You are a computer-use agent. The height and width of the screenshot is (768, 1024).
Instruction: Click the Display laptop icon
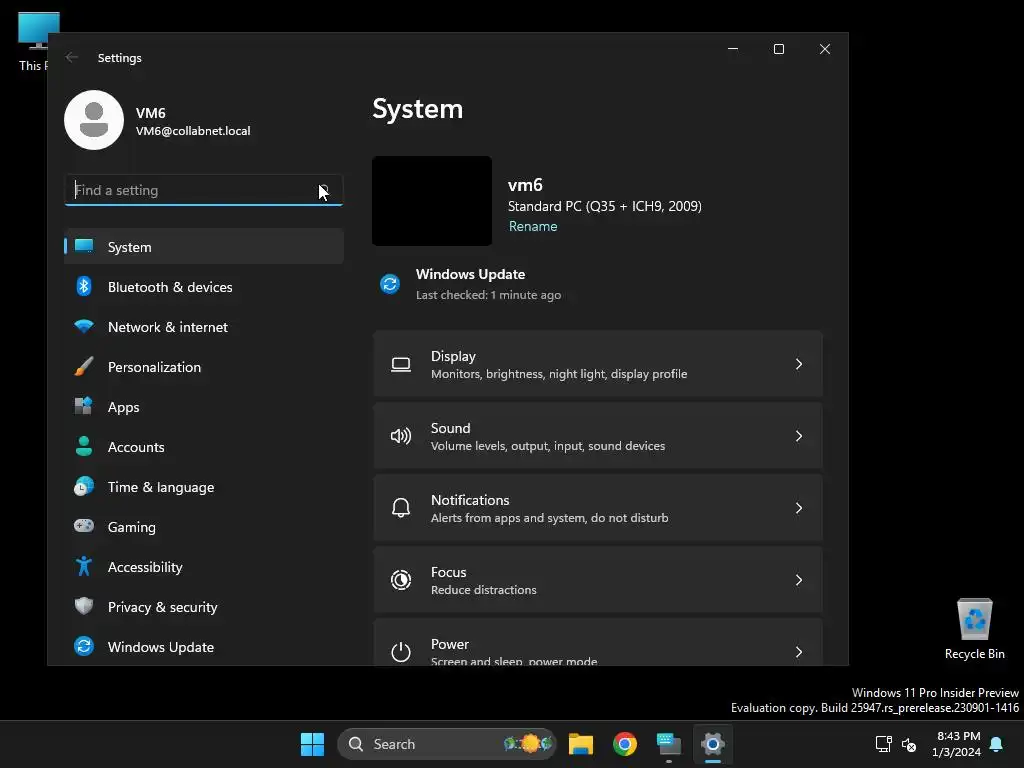(x=401, y=364)
